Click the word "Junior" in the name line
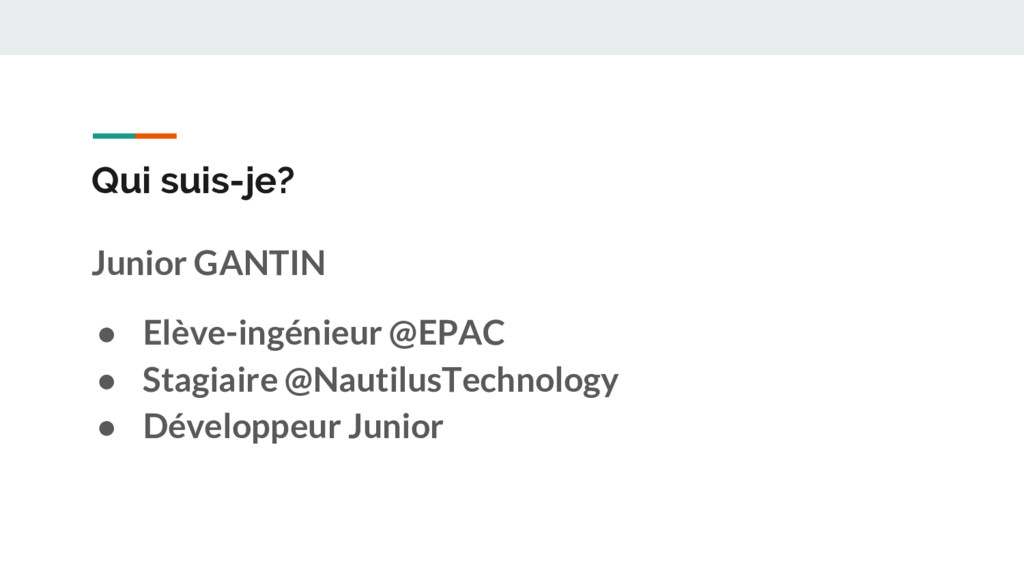Viewport: 1024px width, 576px height. pos(138,263)
